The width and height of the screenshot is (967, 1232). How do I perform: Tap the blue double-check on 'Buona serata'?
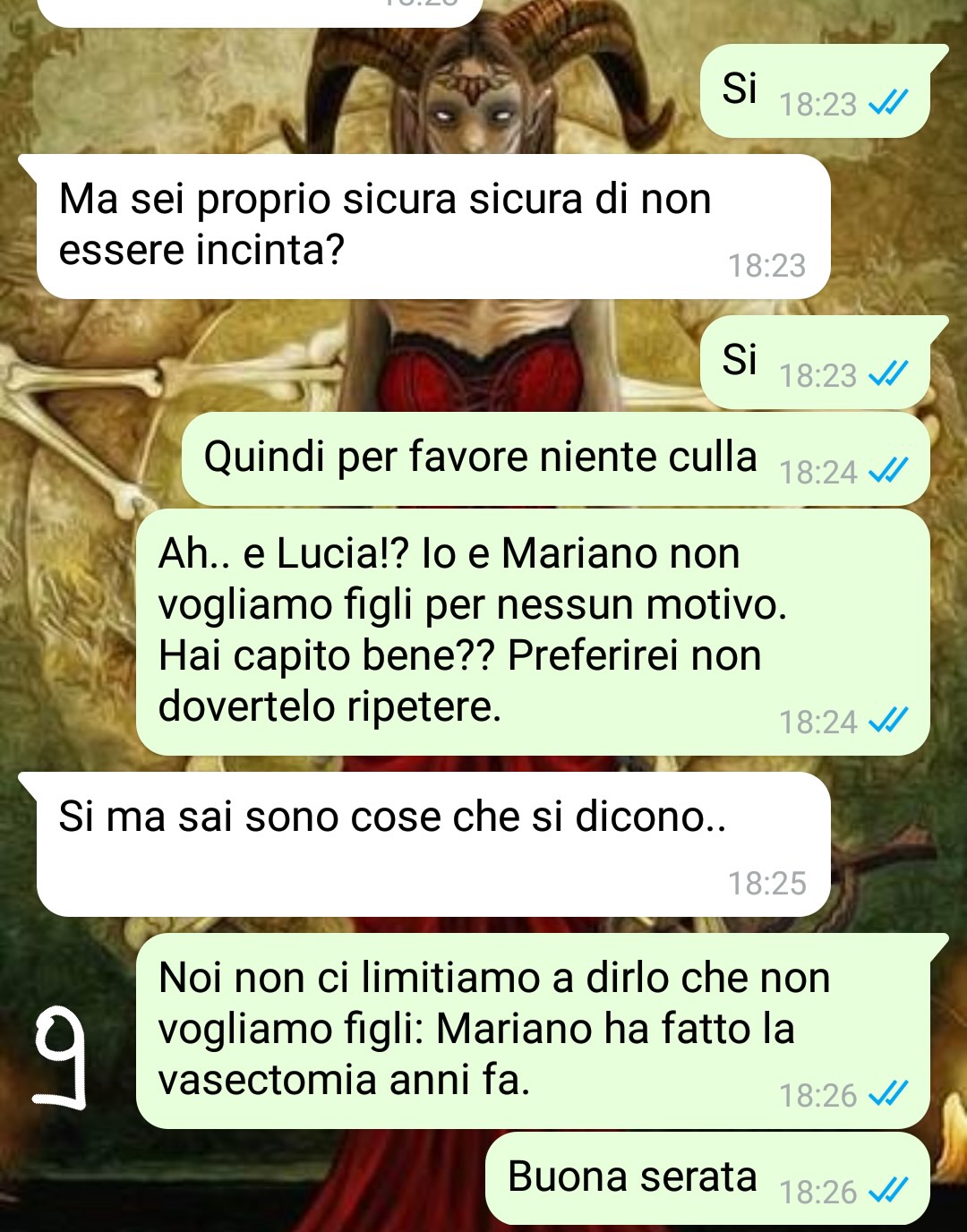point(888,1190)
